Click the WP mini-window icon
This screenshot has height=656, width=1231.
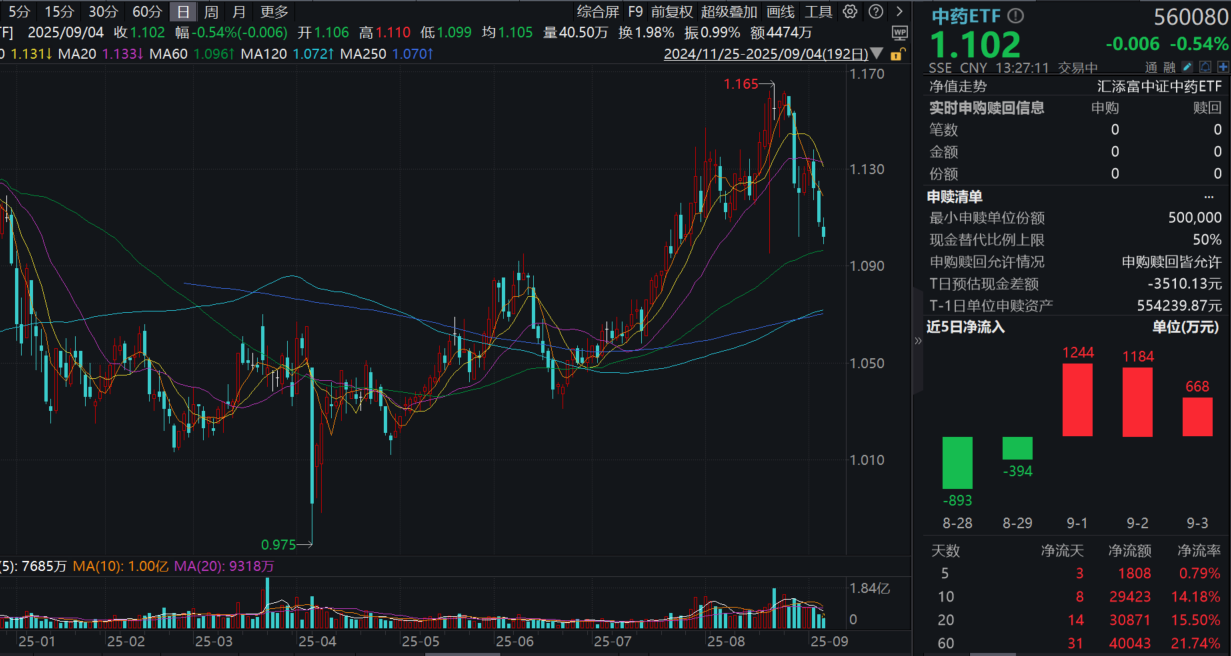901,31
